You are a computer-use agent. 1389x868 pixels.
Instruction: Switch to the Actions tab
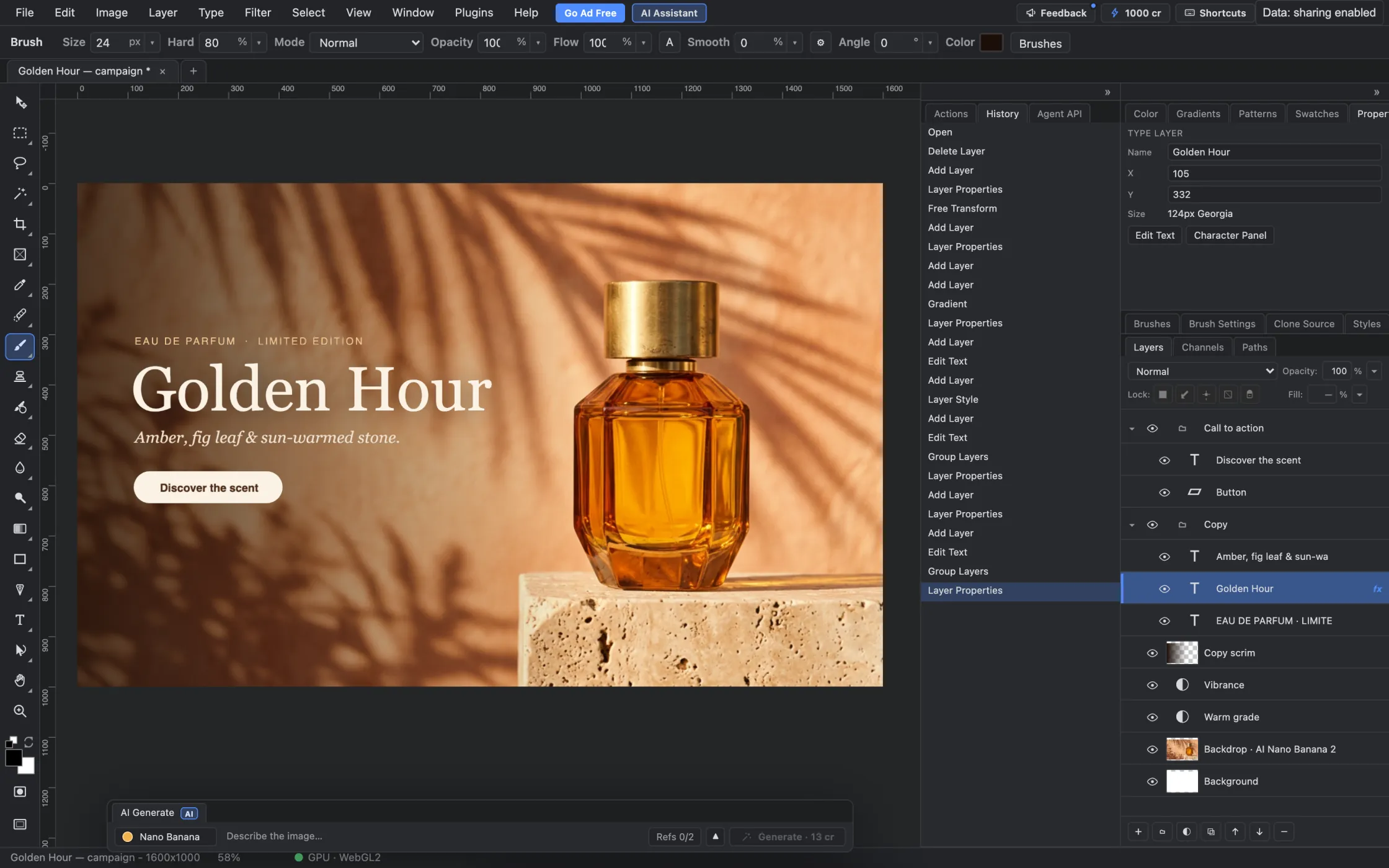click(951, 113)
